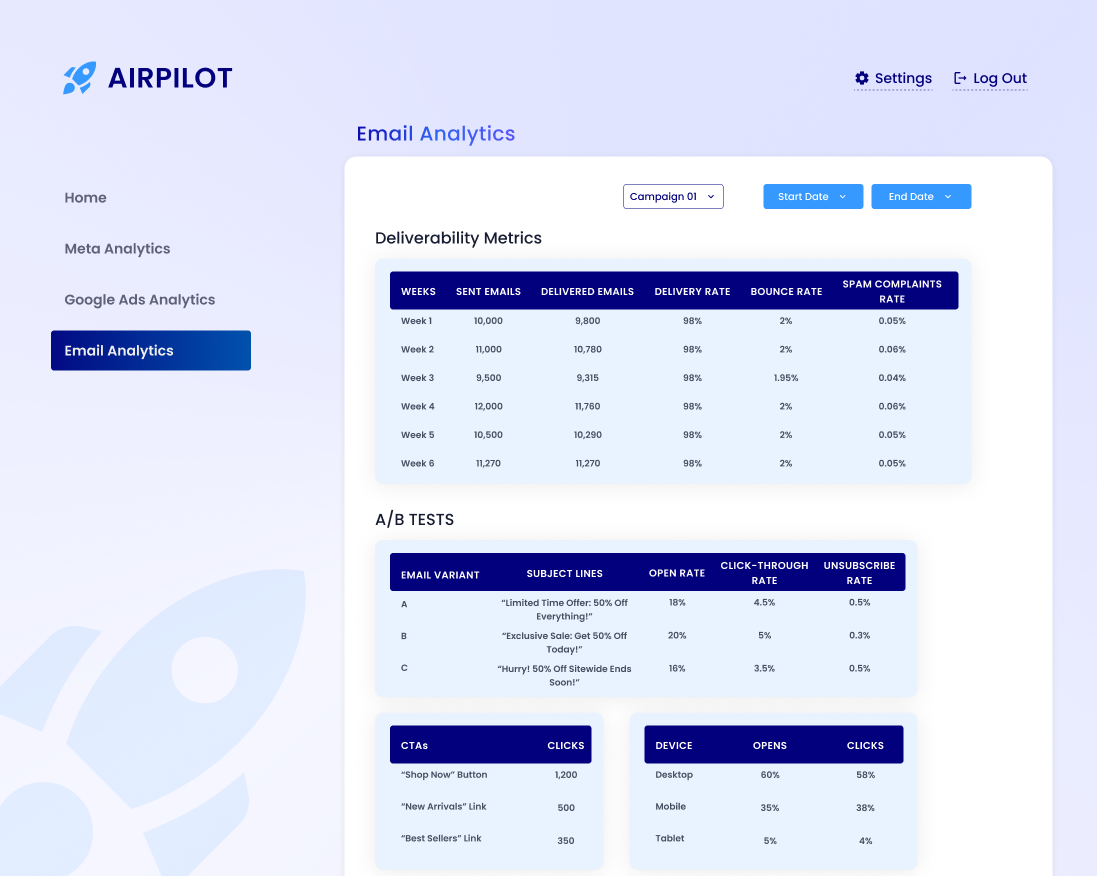1098x877 pixels.
Task: Select the Week 3 row label
Action: (417, 378)
